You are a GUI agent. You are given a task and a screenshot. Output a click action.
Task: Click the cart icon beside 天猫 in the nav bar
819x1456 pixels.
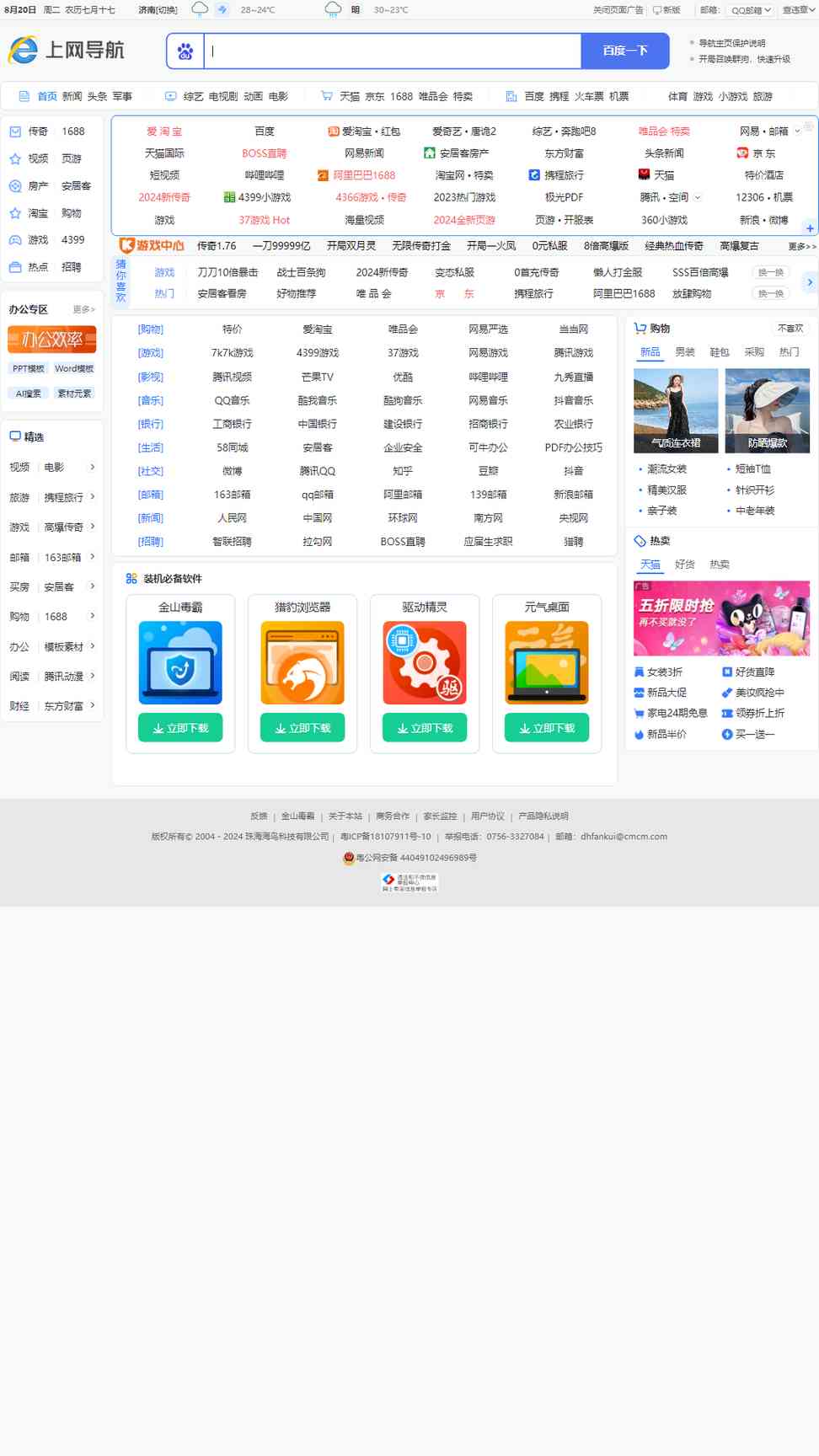coord(327,96)
